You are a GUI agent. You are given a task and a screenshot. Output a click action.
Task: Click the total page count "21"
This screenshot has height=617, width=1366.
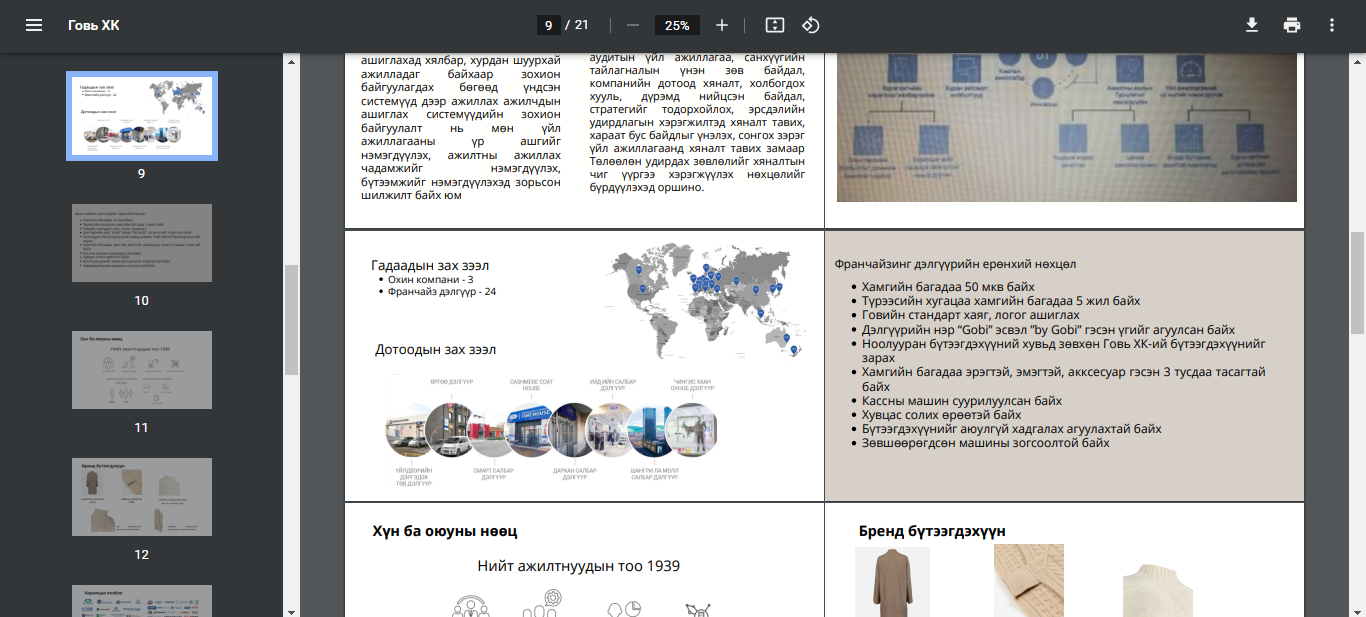point(582,25)
